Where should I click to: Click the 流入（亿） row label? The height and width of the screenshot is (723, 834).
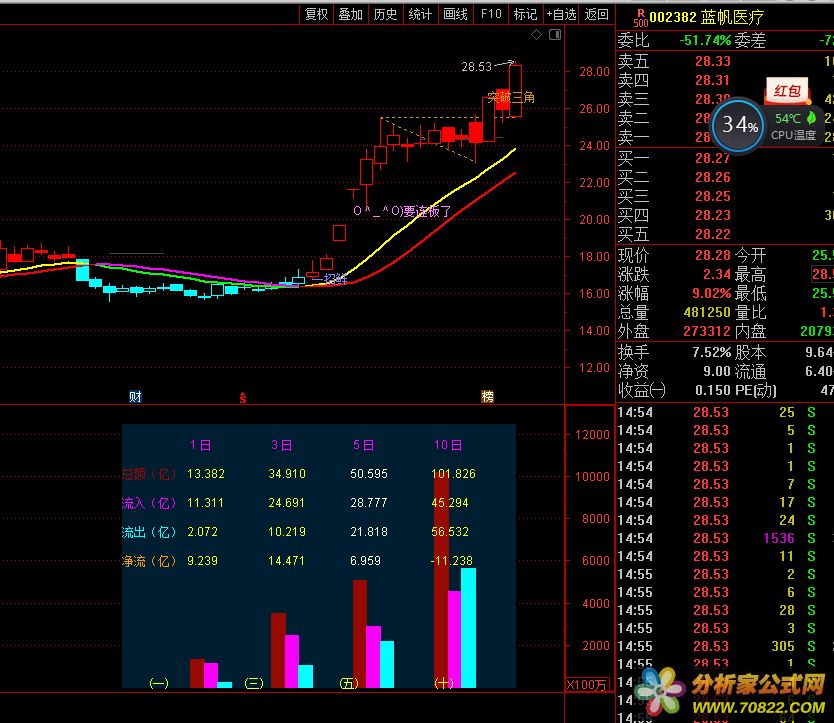(149, 503)
